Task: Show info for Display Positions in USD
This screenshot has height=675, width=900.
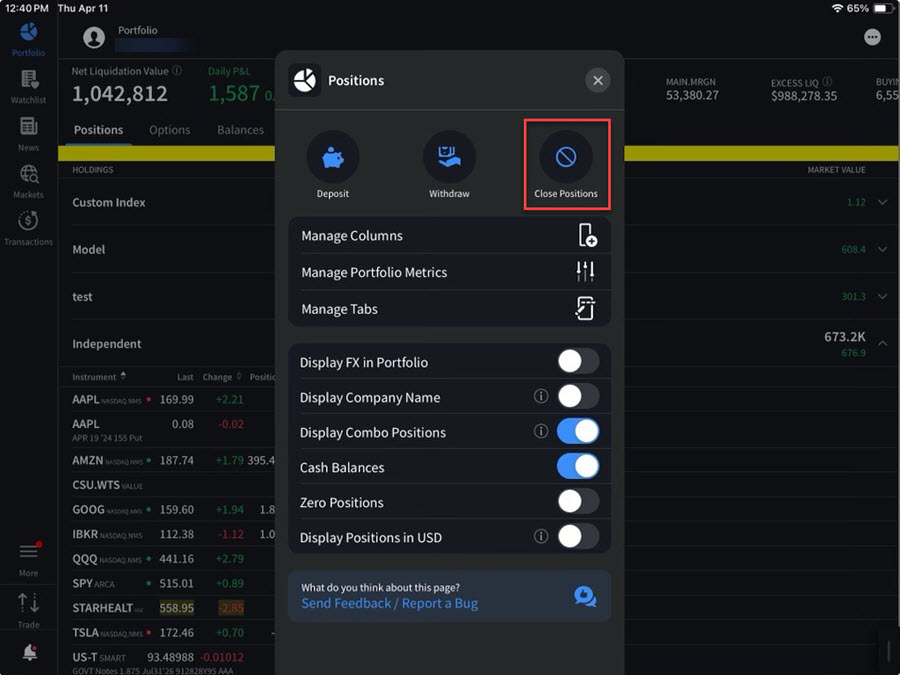Action: point(541,536)
